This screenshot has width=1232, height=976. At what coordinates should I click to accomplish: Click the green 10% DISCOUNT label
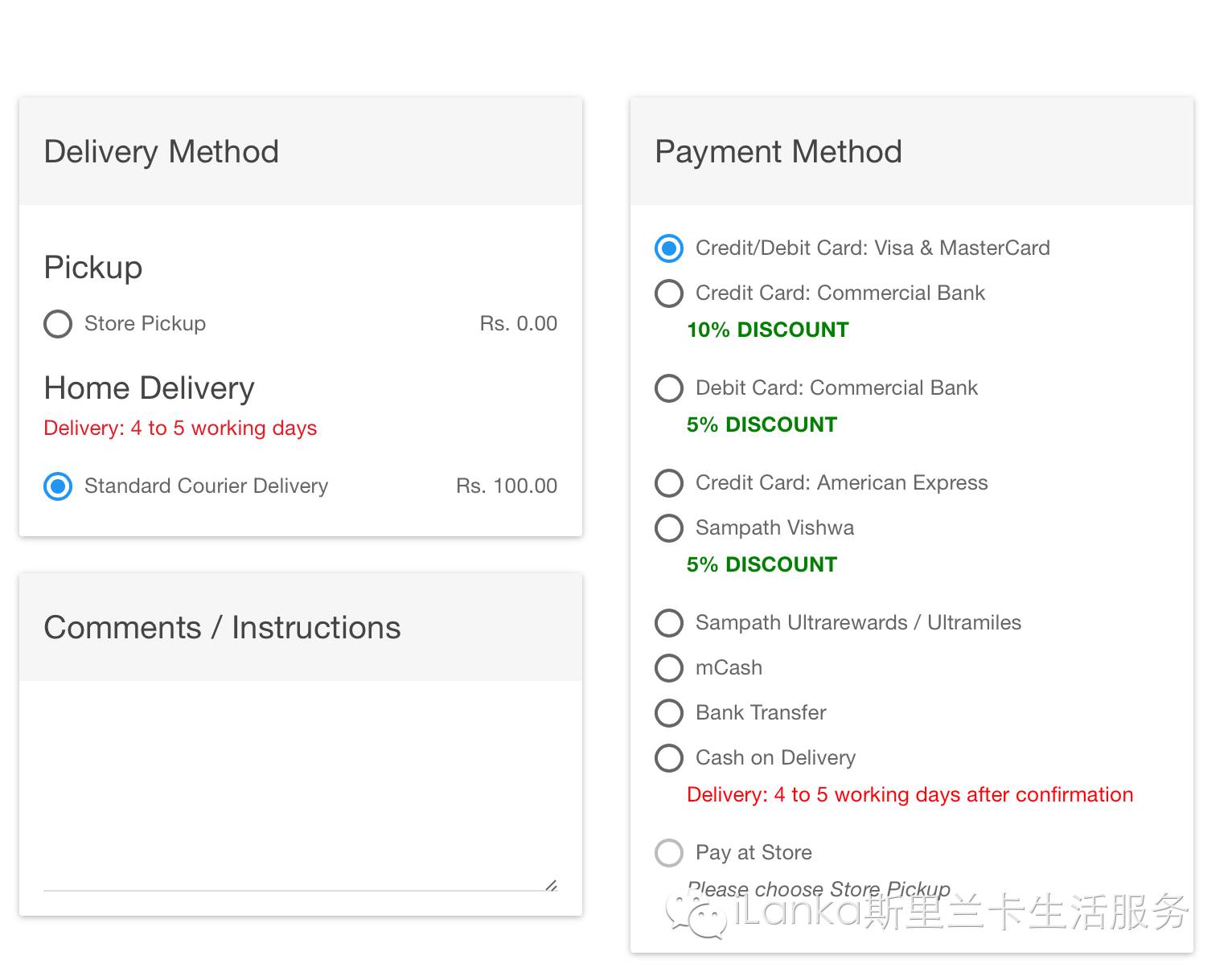[x=768, y=330]
